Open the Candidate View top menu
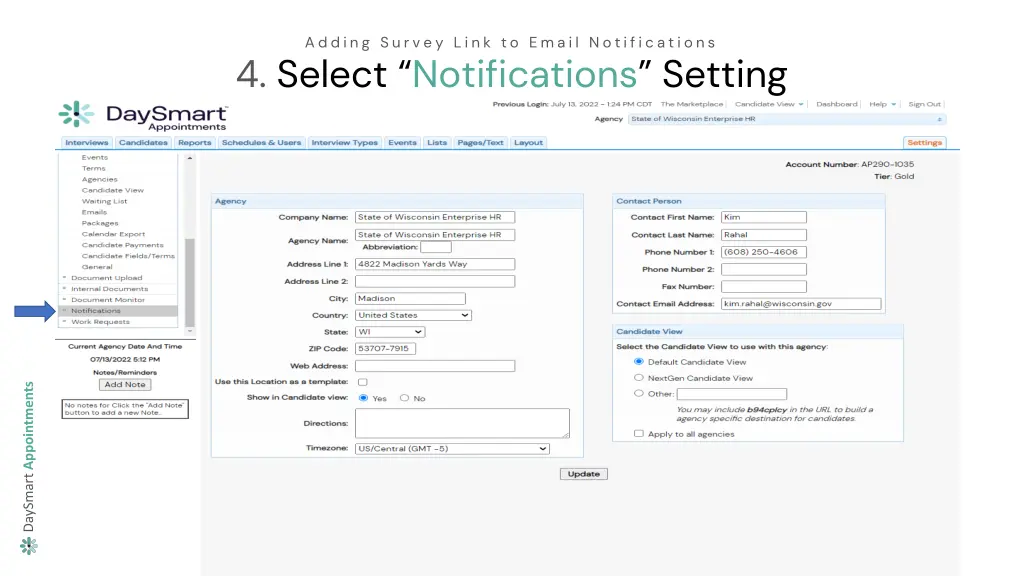 pyautogui.click(x=769, y=104)
